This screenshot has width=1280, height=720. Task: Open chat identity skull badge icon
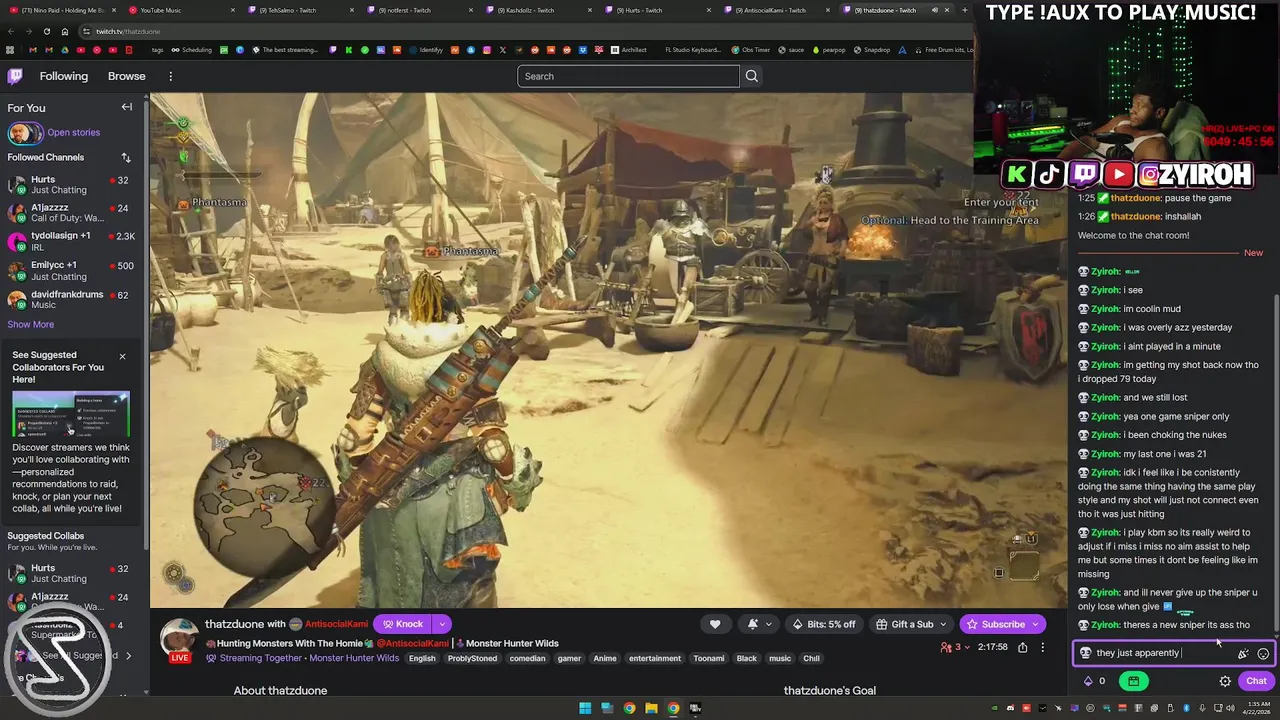tap(1085, 653)
